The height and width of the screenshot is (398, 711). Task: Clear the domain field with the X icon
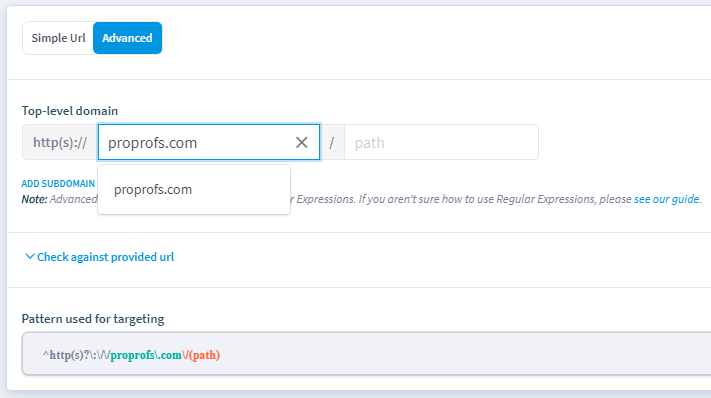(302, 142)
